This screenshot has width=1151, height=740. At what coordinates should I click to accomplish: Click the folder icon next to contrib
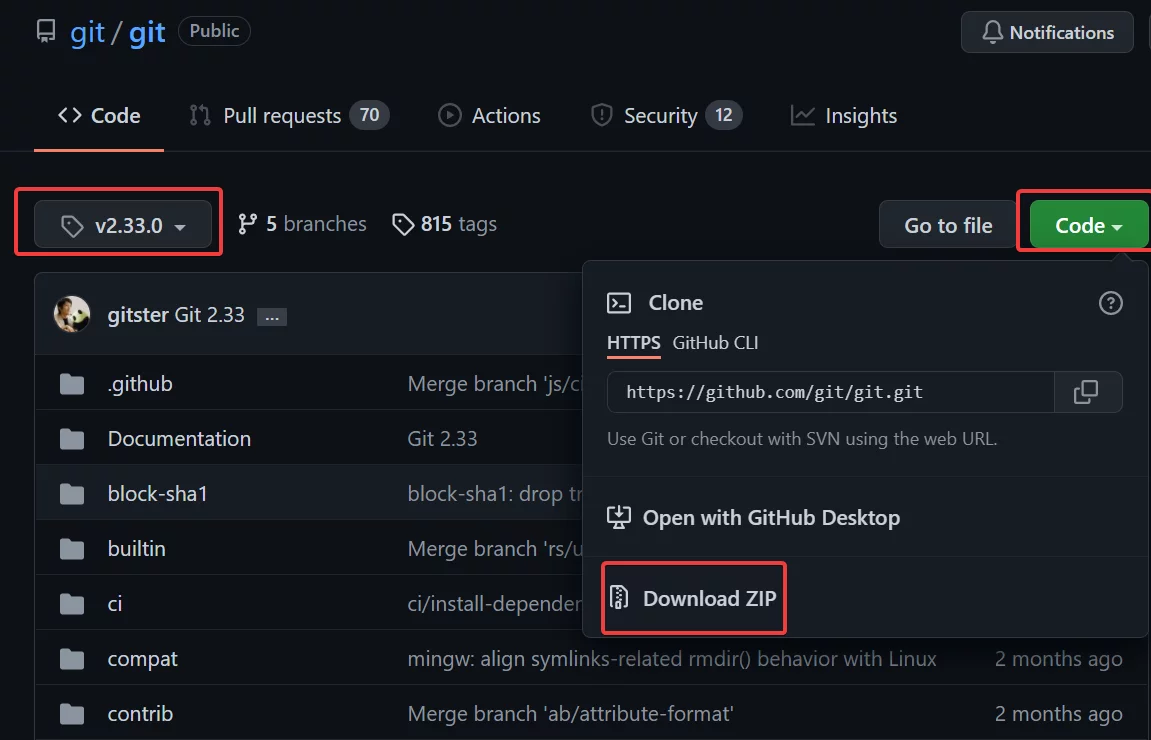point(72,714)
